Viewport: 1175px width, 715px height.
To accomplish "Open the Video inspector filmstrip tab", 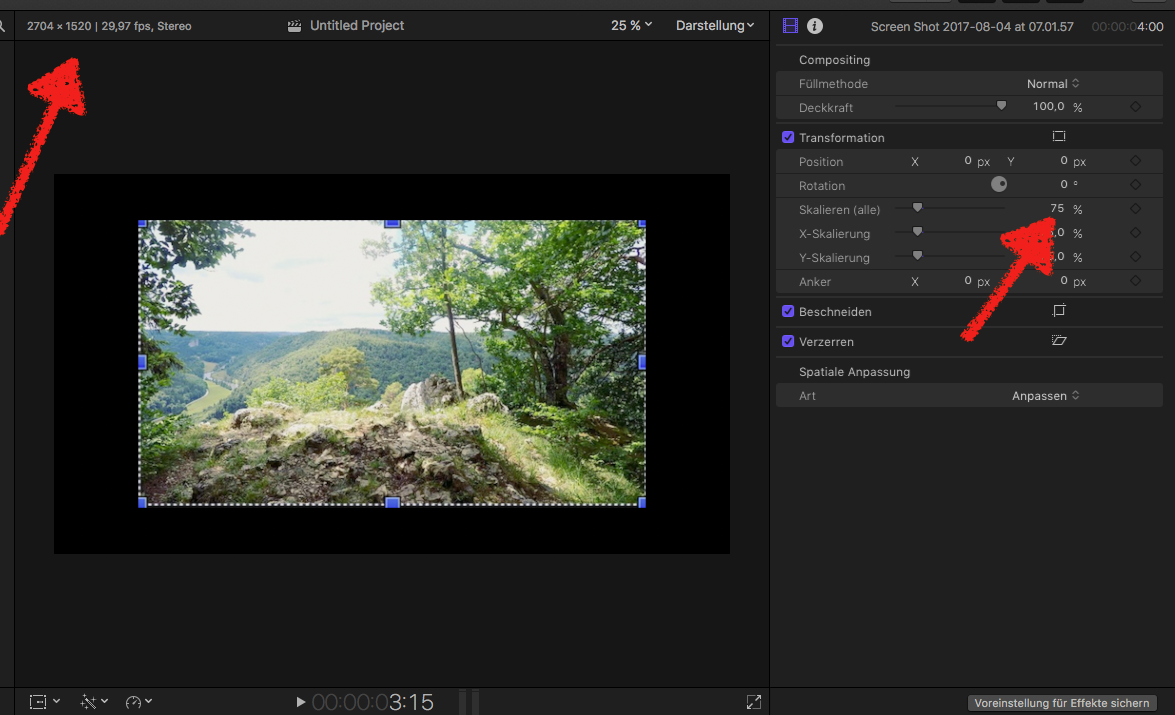I will click(791, 26).
